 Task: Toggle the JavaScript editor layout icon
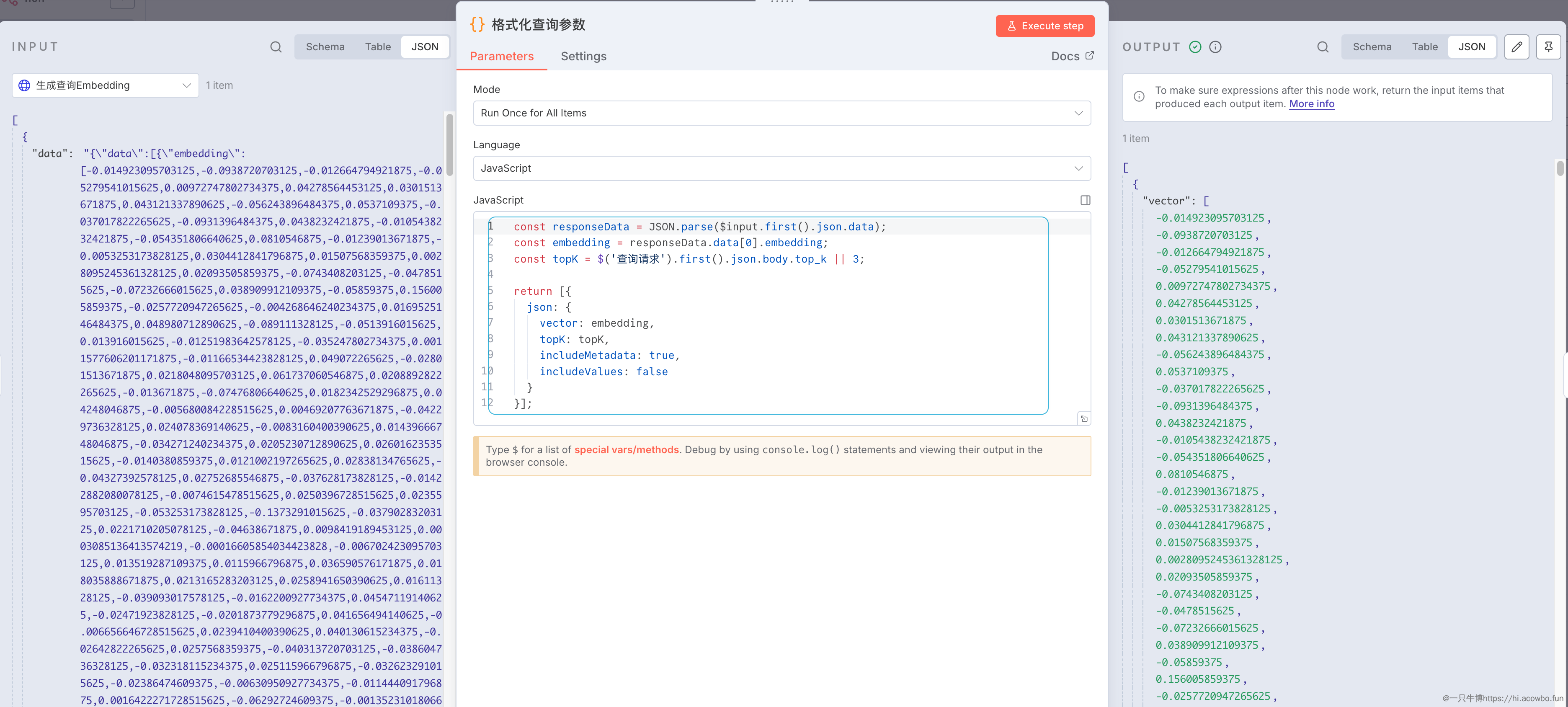pyautogui.click(x=1085, y=200)
